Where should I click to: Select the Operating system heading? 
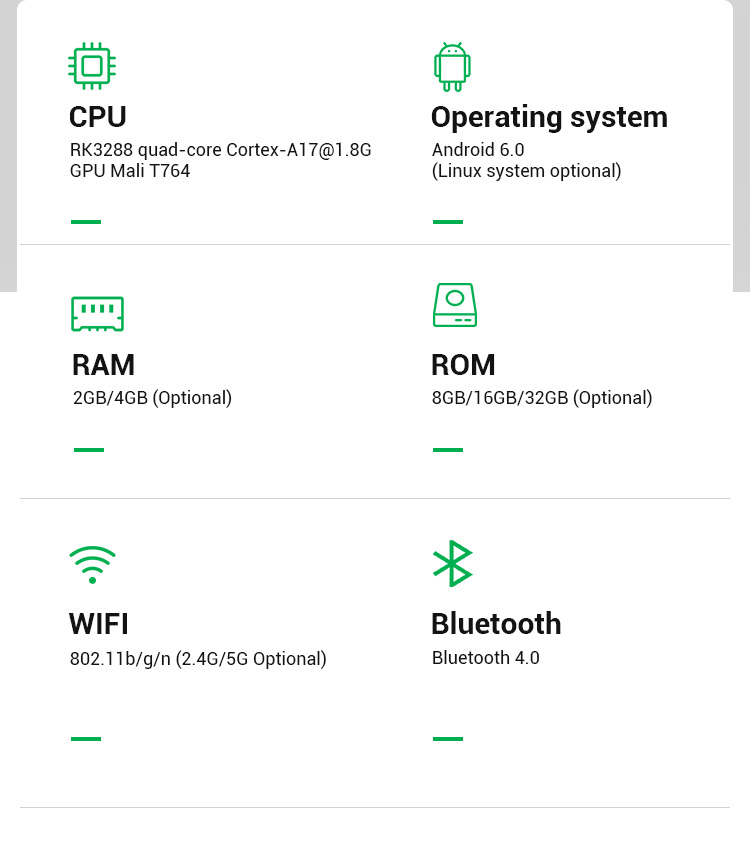point(549,117)
